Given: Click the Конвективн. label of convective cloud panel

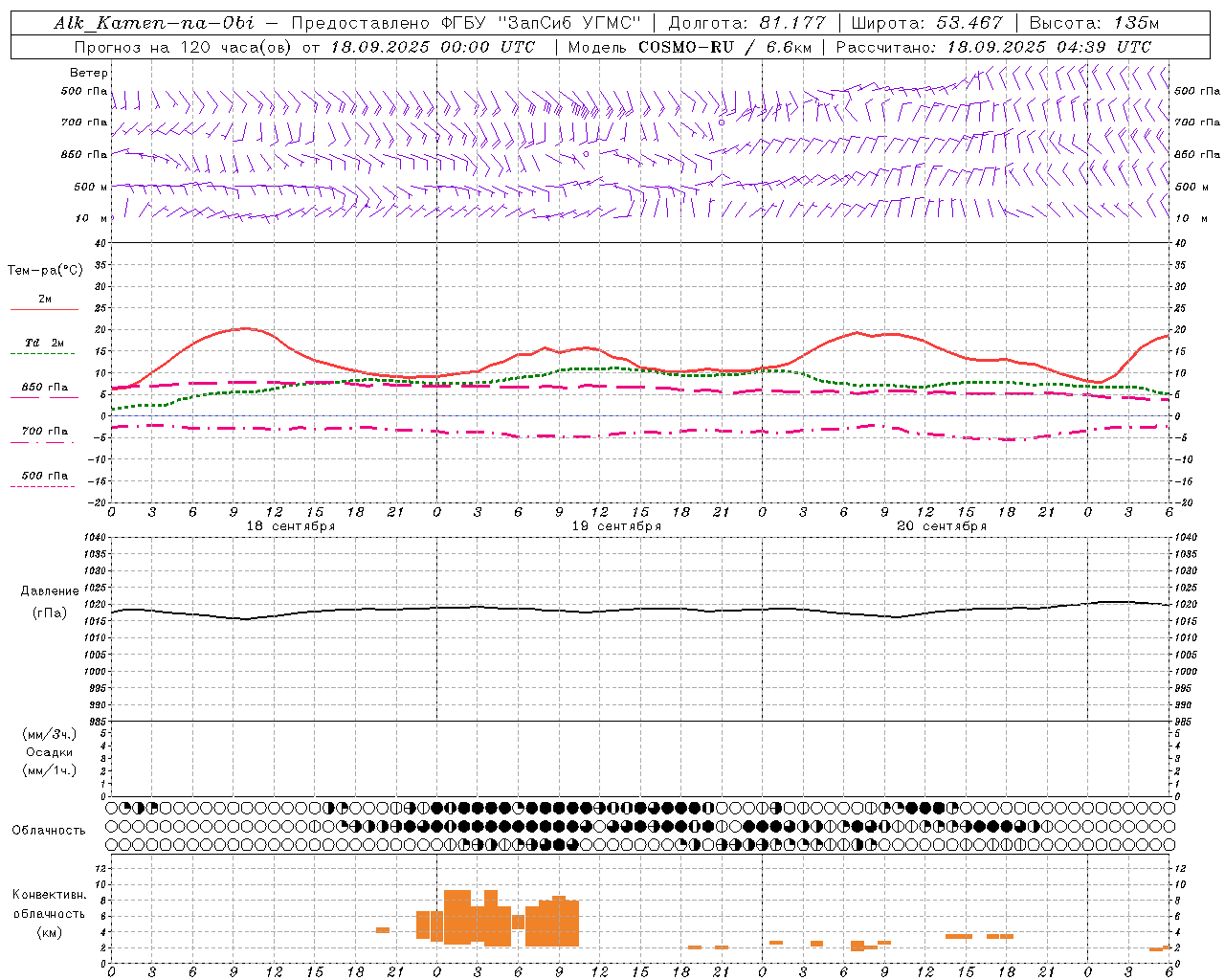Looking at the screenshot, I should [x=49, y=895].
